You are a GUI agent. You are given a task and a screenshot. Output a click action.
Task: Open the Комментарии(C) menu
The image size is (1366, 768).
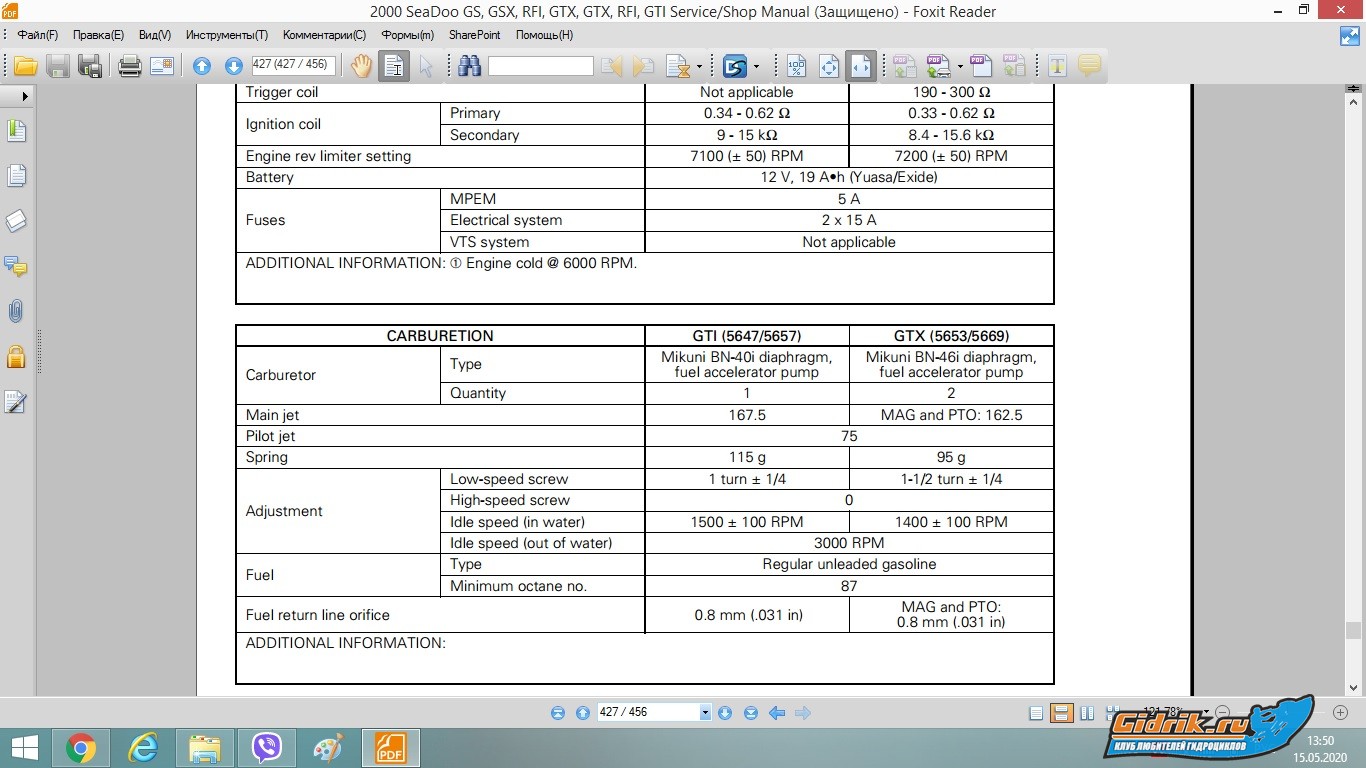[x=324, y=35]
